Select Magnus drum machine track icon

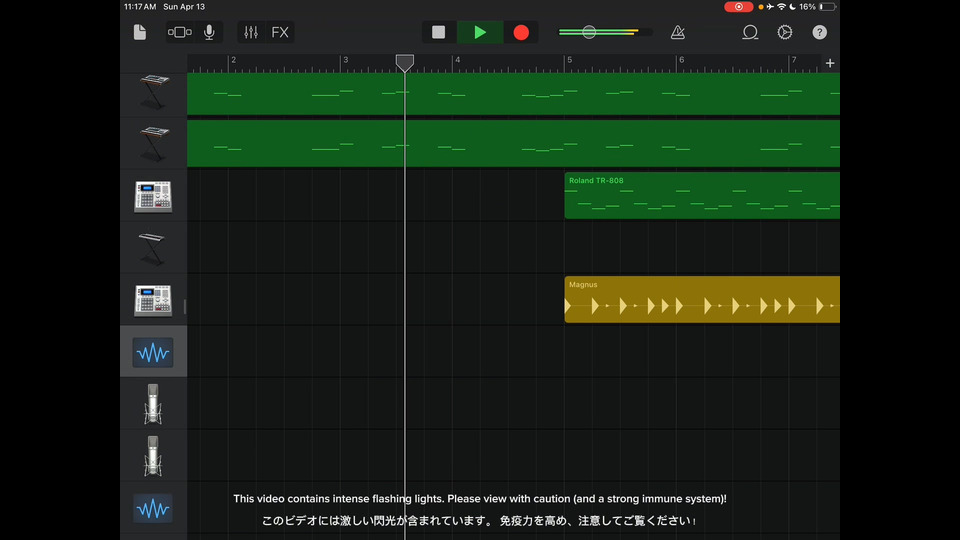(153, 300)
